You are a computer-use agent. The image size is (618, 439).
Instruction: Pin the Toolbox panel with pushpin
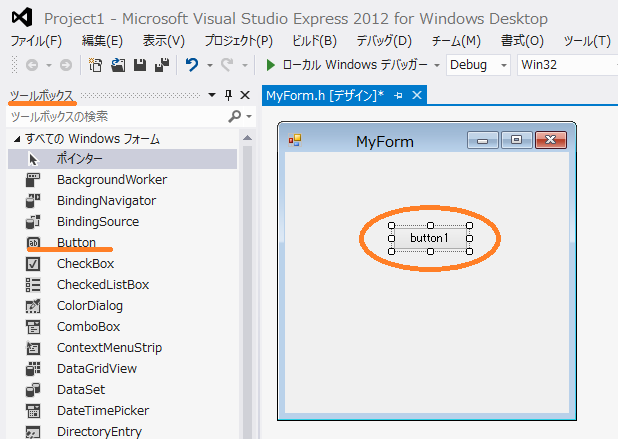[x=228, y=95]
